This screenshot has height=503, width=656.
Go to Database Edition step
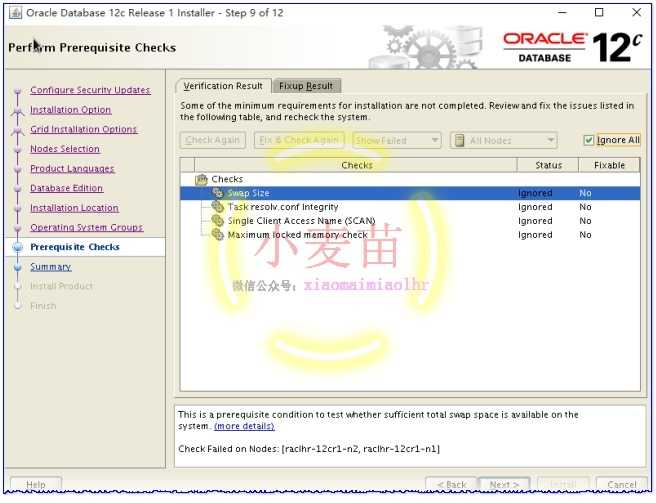67,188
